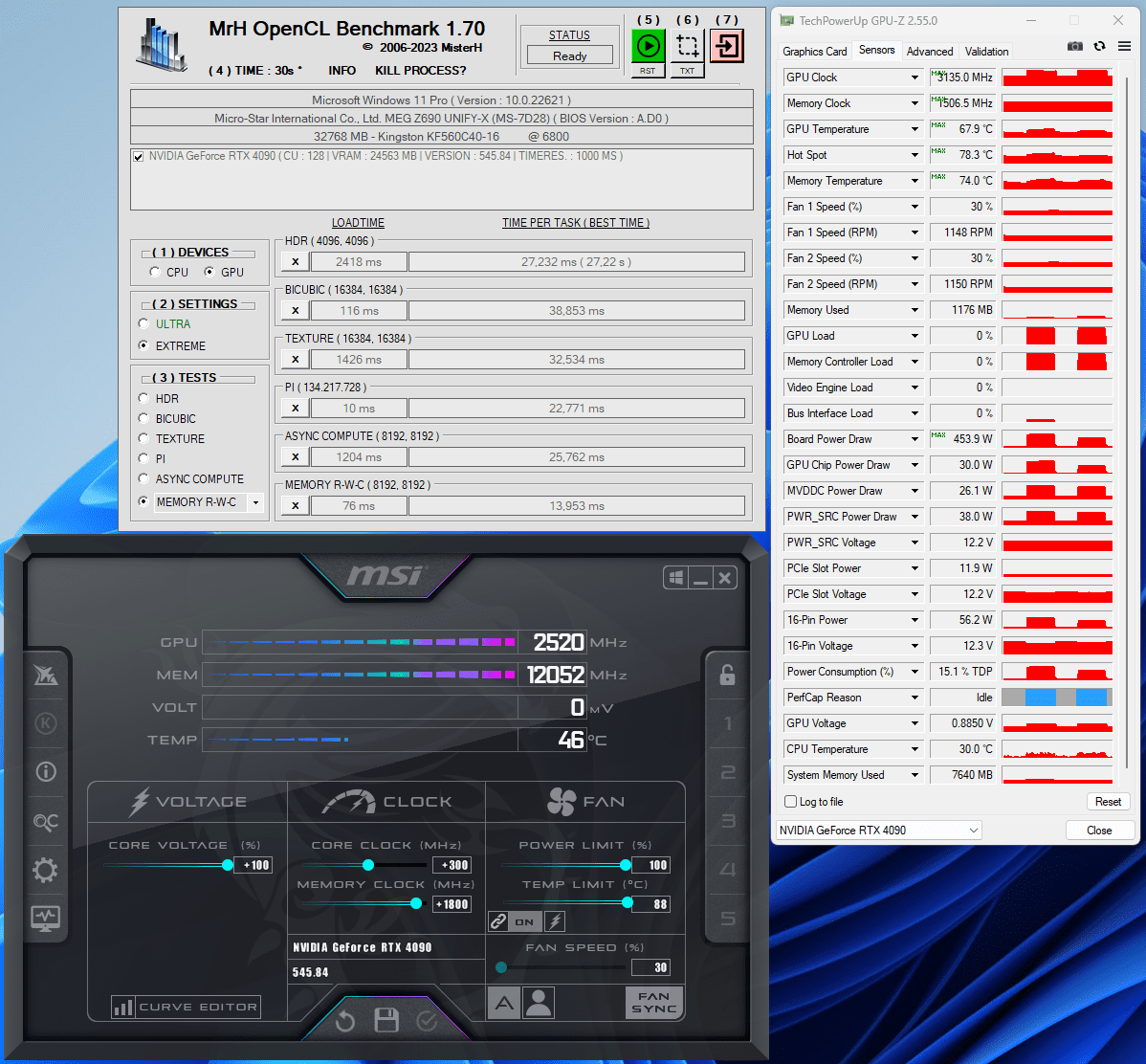
Task: Click the user-defined fan profile icon
Action: pyautogui.click(x=539, y=1003)
